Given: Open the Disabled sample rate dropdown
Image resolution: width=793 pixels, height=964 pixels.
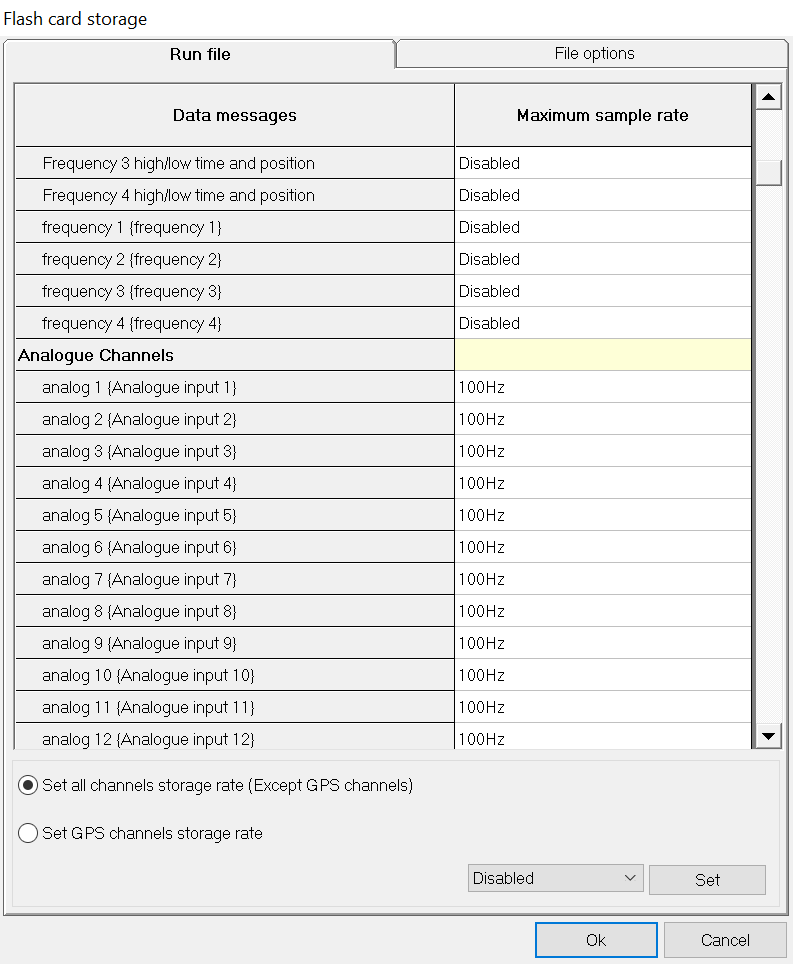Looking at the screenshot, I should coord(555,878).
